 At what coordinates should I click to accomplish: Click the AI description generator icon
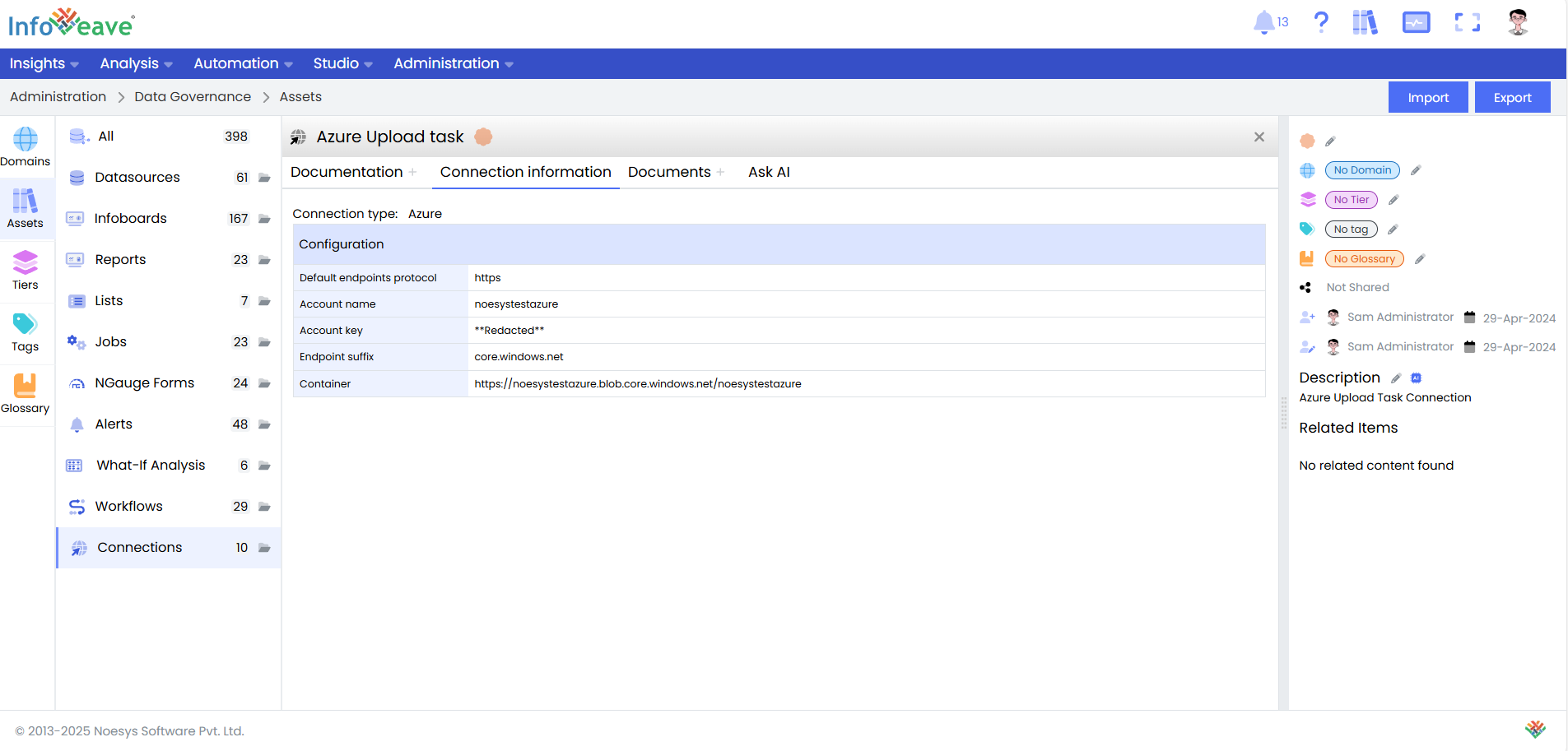tap(1416, 378)
